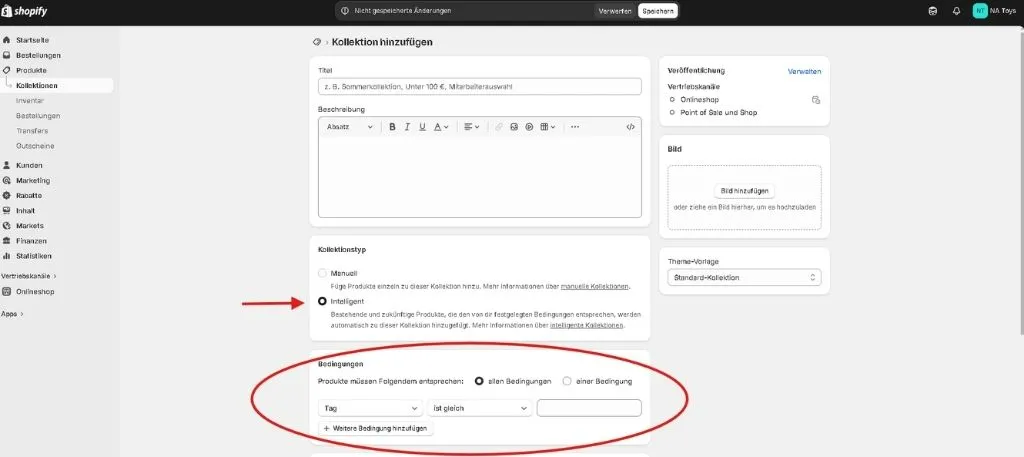Open the text color picker
The image size is (1024, 457).
pos(441,127)
